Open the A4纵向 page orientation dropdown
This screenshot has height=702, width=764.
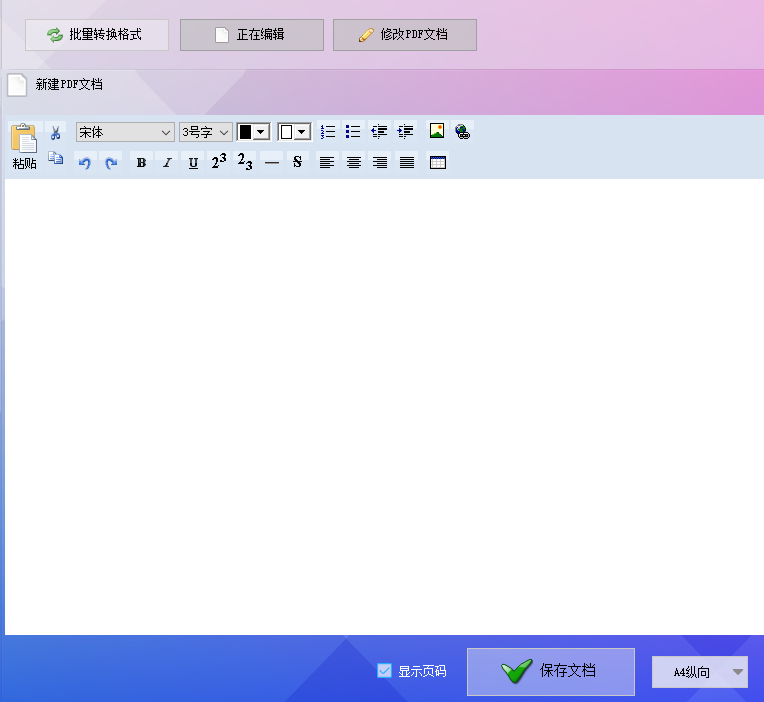[x=700, y=672]
